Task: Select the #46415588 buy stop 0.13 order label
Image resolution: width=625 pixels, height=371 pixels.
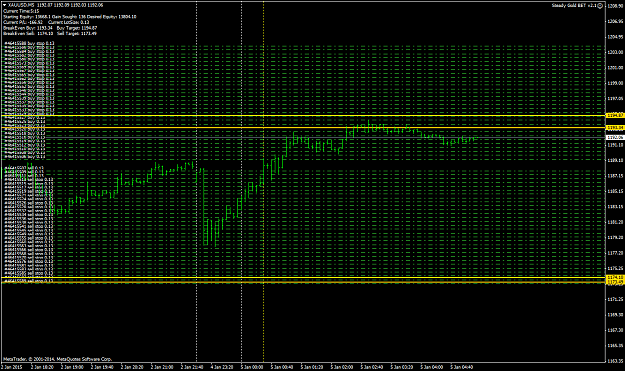Action: [29, 43]
